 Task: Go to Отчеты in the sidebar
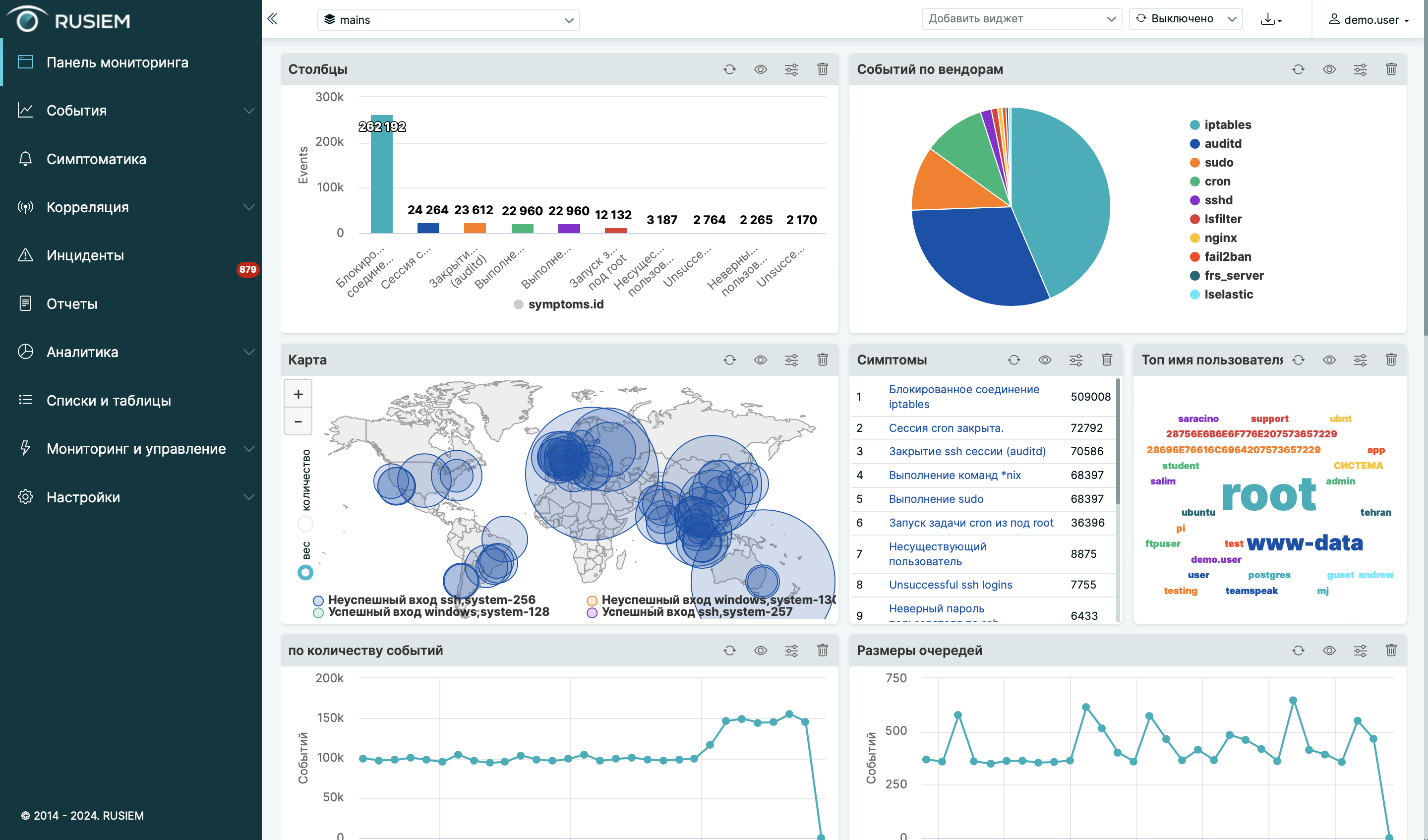(72, 304)
